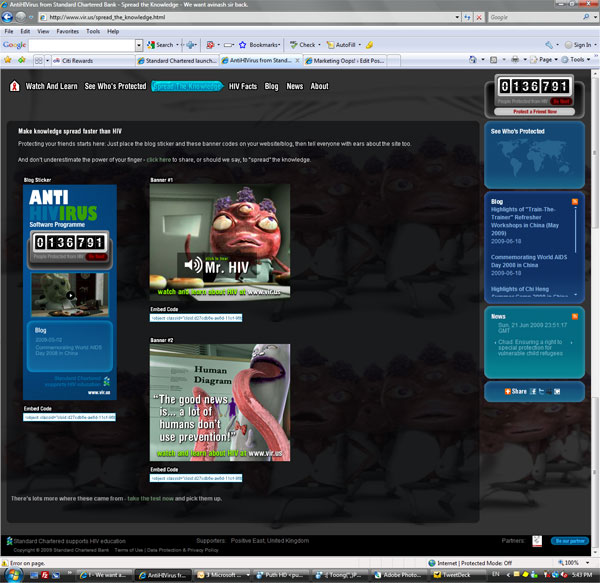Switch to the Standard Chartered launch tab
Viewport: 600px width, 583px height.
[x=177, y=60]
